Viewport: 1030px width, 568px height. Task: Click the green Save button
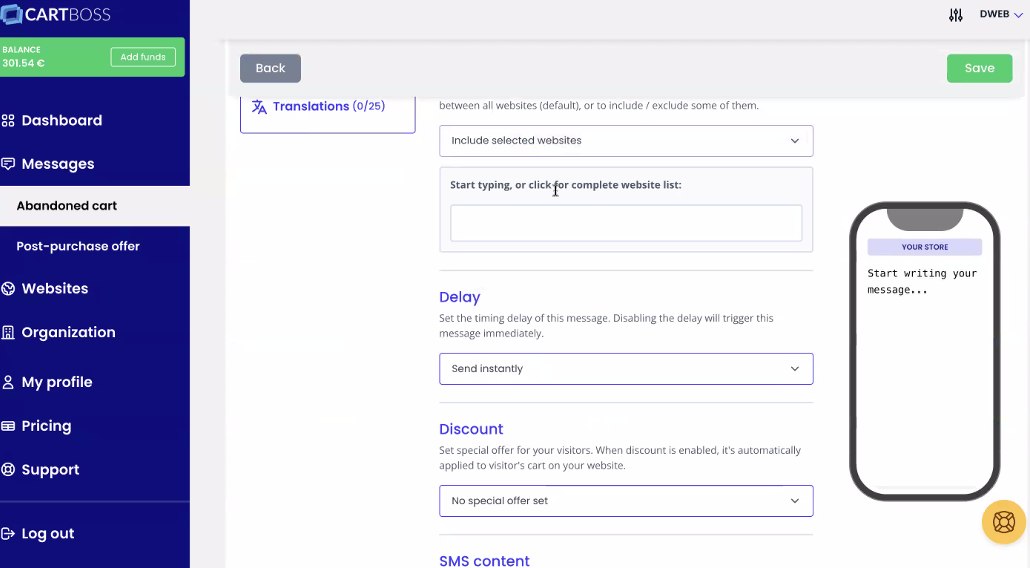(979, 68)
